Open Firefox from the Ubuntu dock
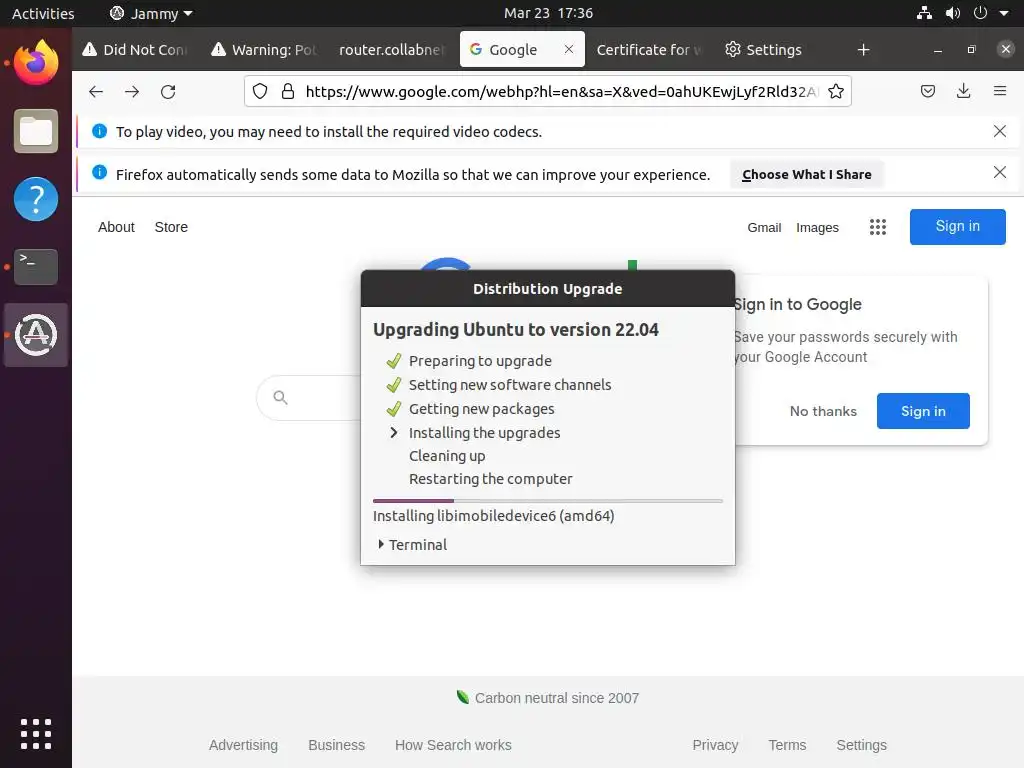1024x768 pixels. tap(36, 63)
